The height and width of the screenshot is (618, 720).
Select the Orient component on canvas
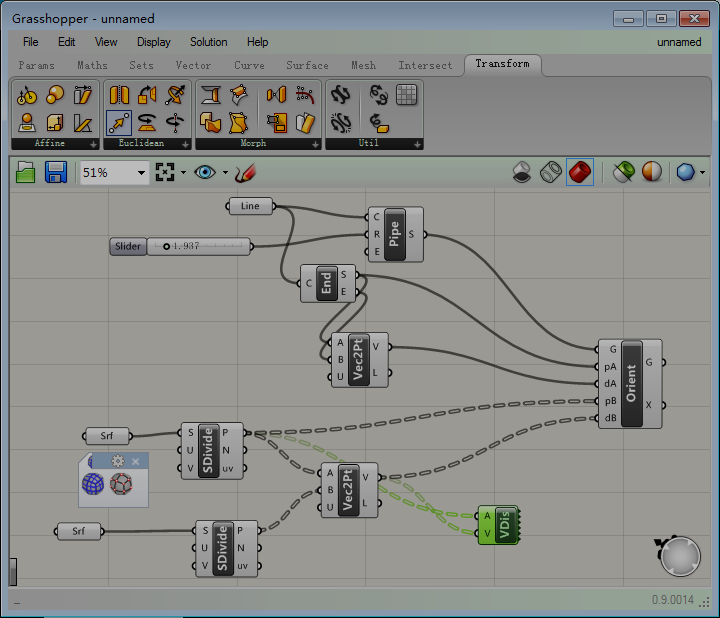(x=631, y=383)
